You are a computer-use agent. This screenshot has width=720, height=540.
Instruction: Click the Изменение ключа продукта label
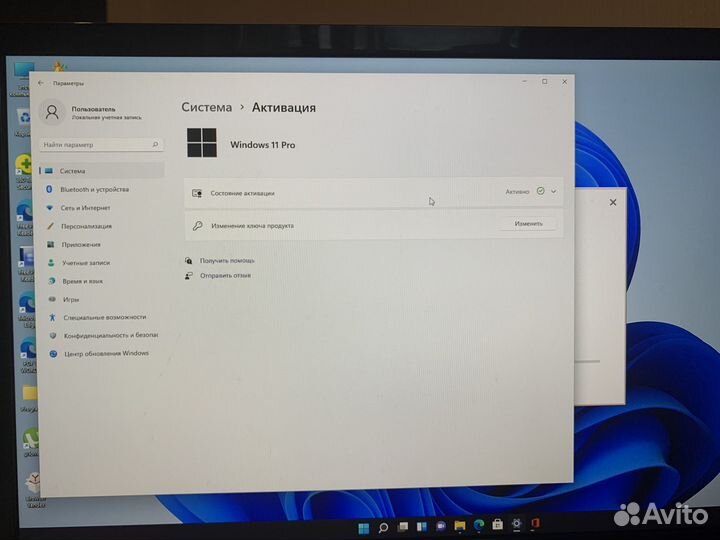(253, 225)
